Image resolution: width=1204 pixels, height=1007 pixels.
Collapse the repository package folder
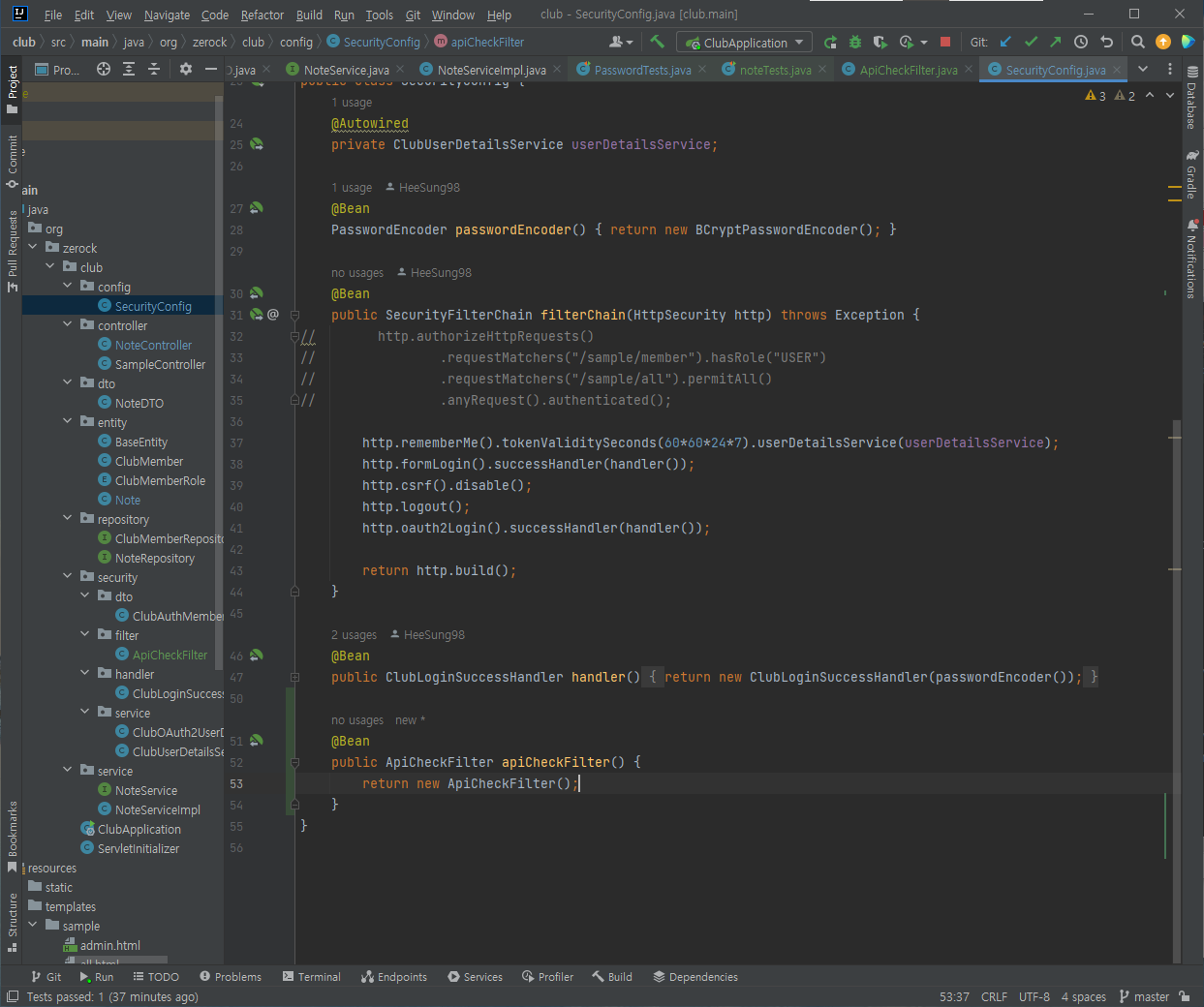point(68,519)
